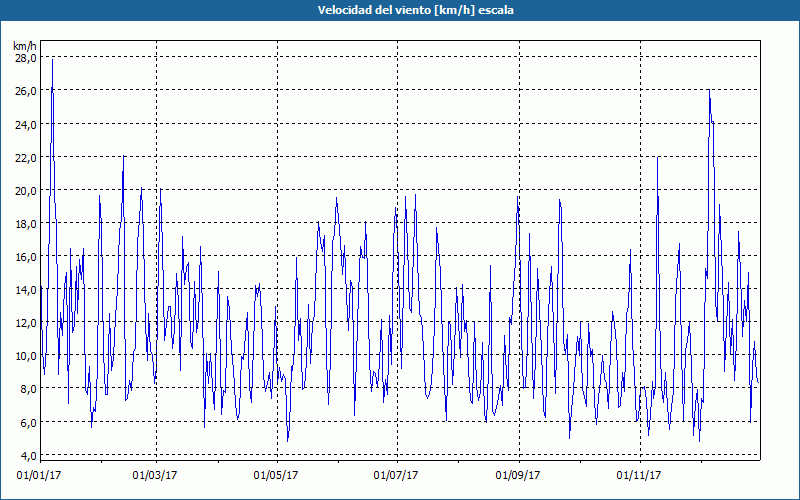Click the December peak at 26 km/h
Image resolution: width=800 pixels, height=500 pixels.
click(x=709, y=91)
